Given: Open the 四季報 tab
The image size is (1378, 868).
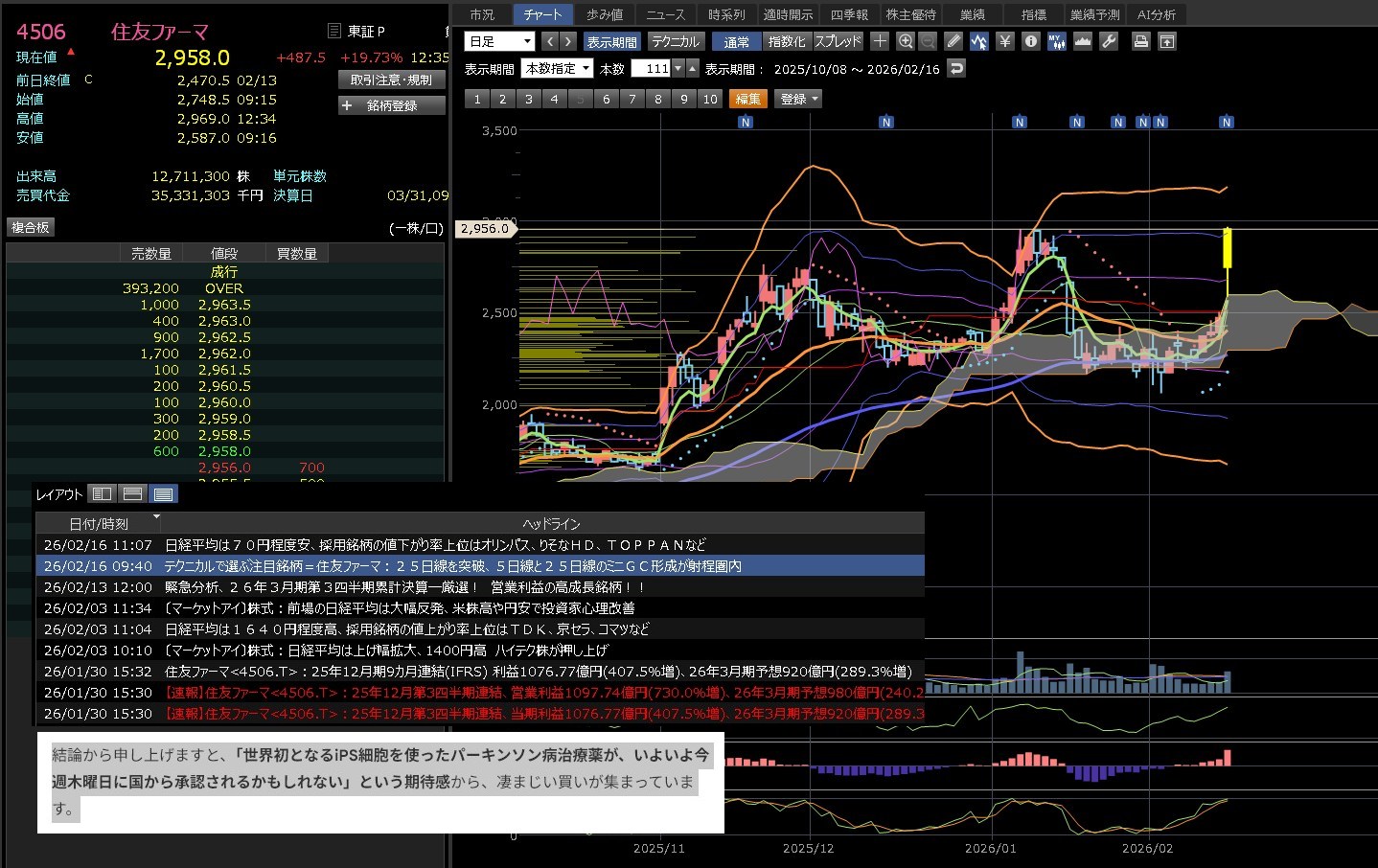Looking at the screenshot, I should coord(849,14).
